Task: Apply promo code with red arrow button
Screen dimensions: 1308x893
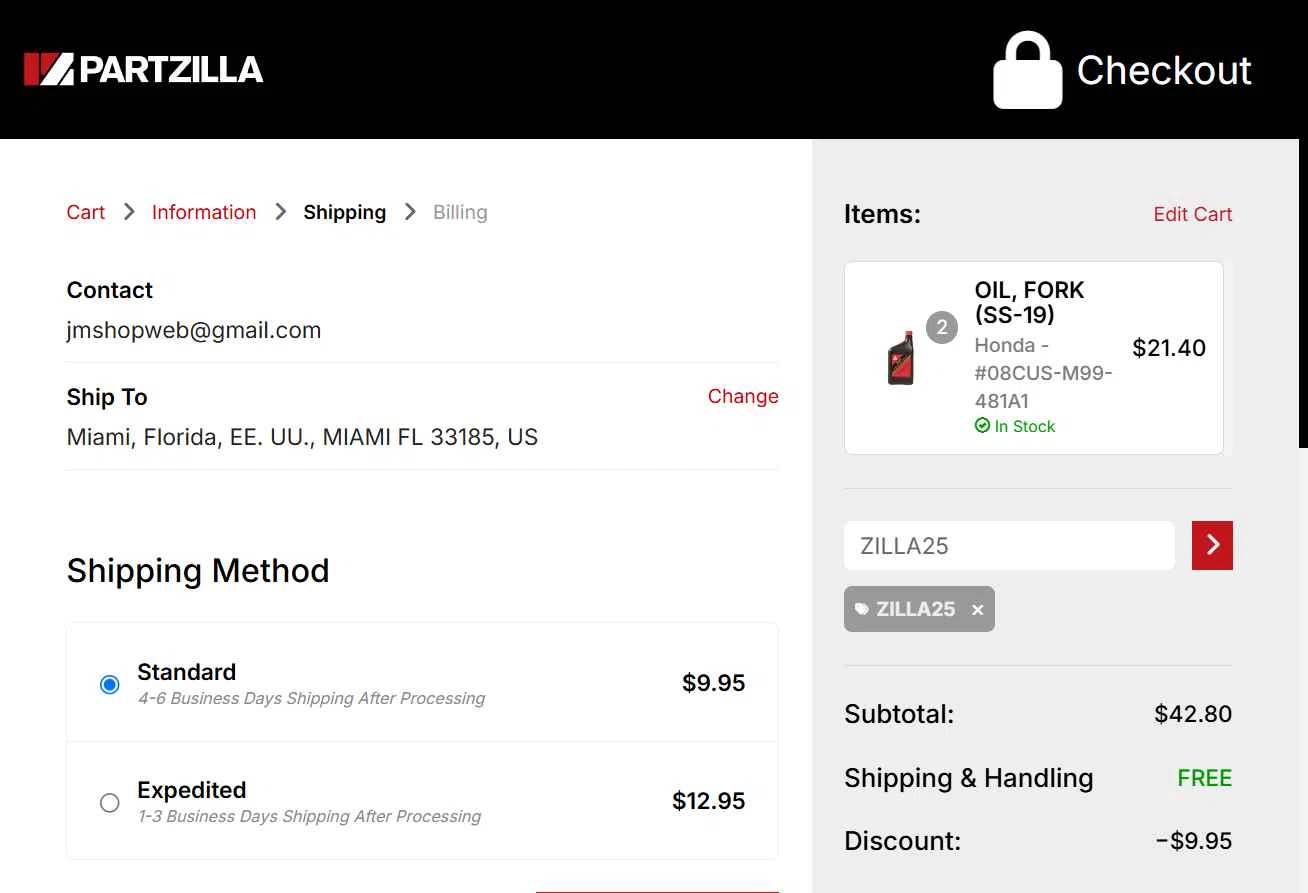Action: click(1212, 545)
